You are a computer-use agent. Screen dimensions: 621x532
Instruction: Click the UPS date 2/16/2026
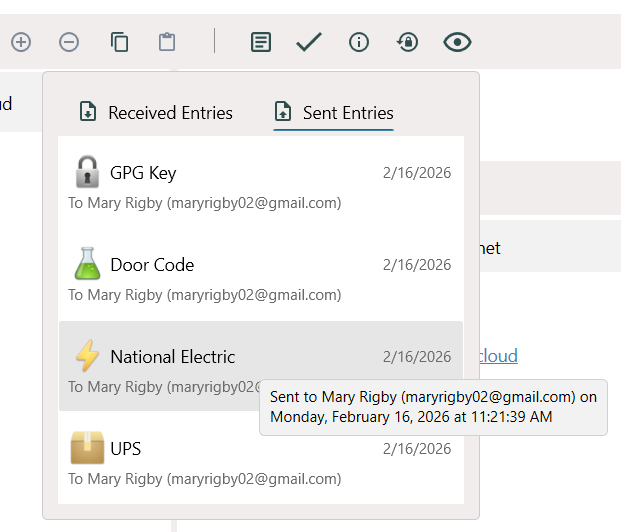(x=417, y=449)
